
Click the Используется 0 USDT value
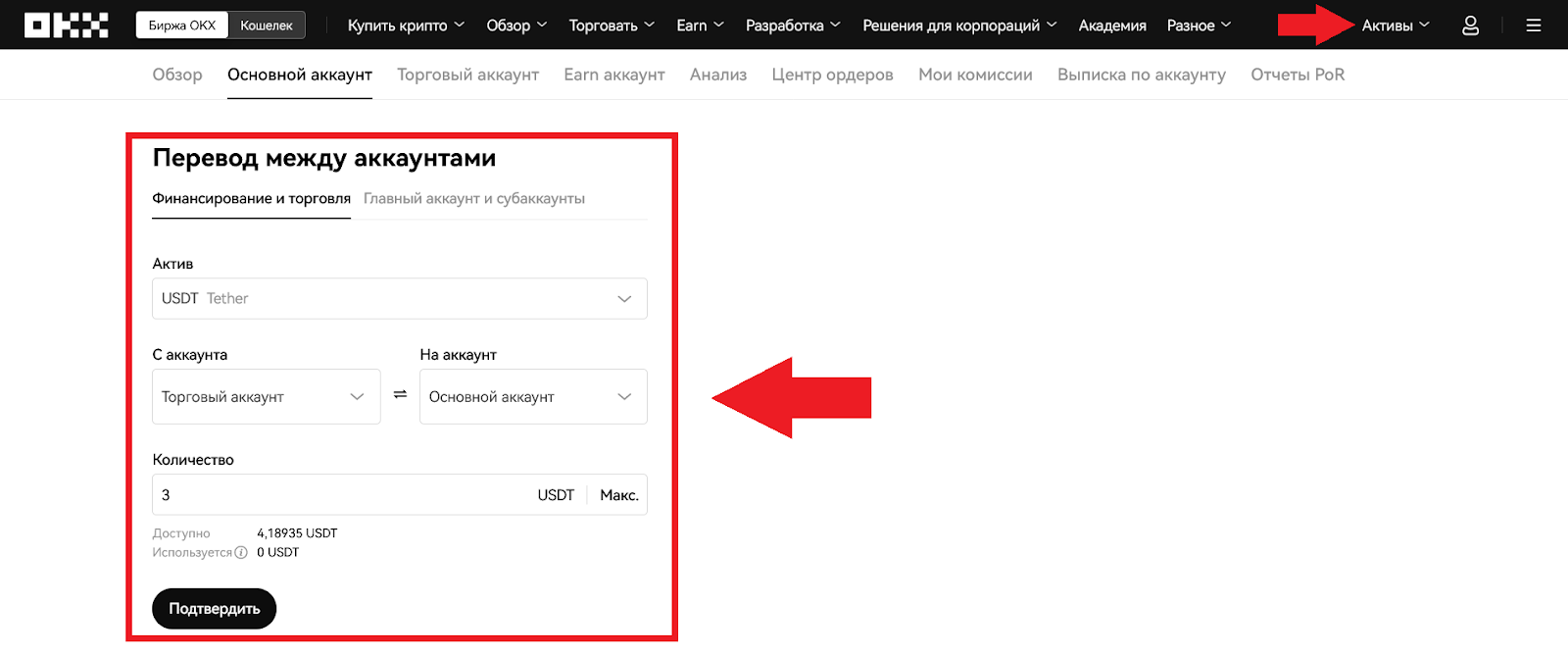pyautogui.click(x=278, y=553)
